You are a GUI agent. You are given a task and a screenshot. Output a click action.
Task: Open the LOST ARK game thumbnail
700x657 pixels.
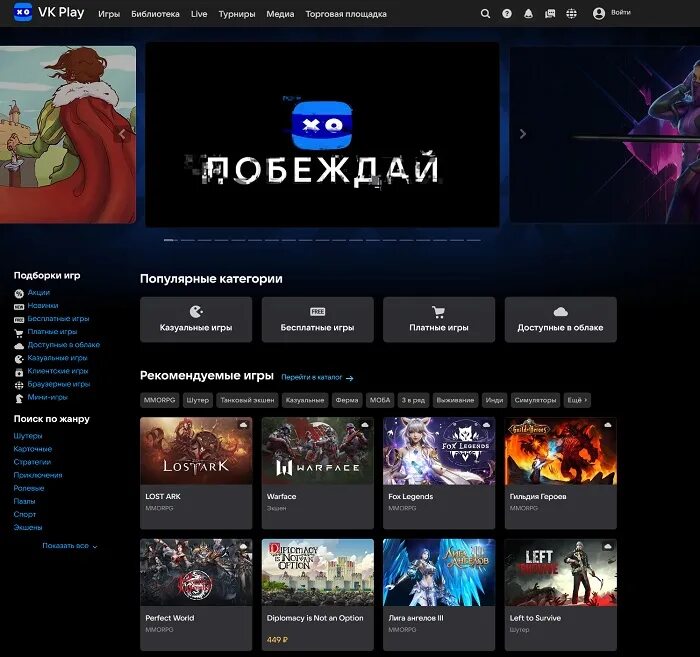(x=196, y=451)
